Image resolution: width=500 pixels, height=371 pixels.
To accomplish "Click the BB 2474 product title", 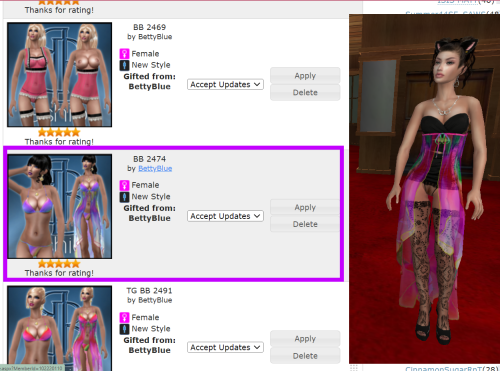I will [149, 159].
